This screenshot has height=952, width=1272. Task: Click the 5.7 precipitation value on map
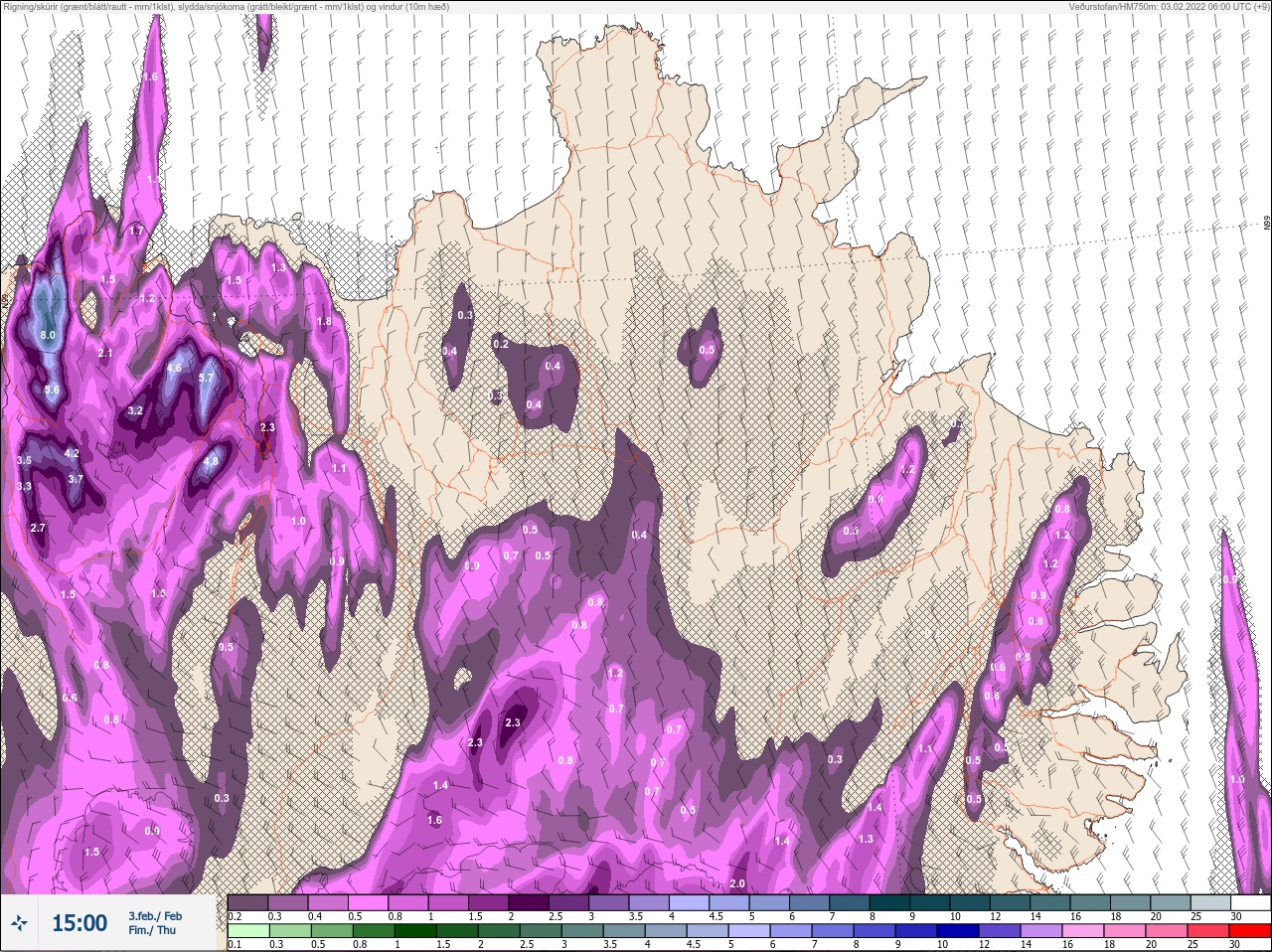(x=206, y=378)
